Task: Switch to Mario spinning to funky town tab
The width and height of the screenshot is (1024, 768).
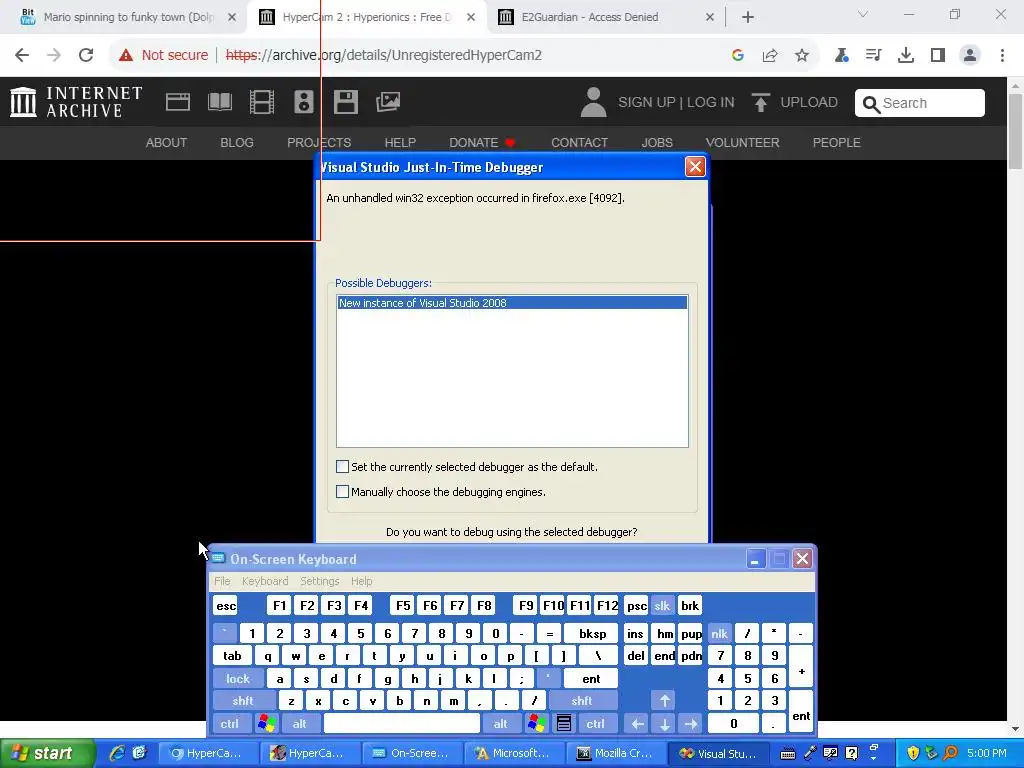Action: (x=129, y=17)
